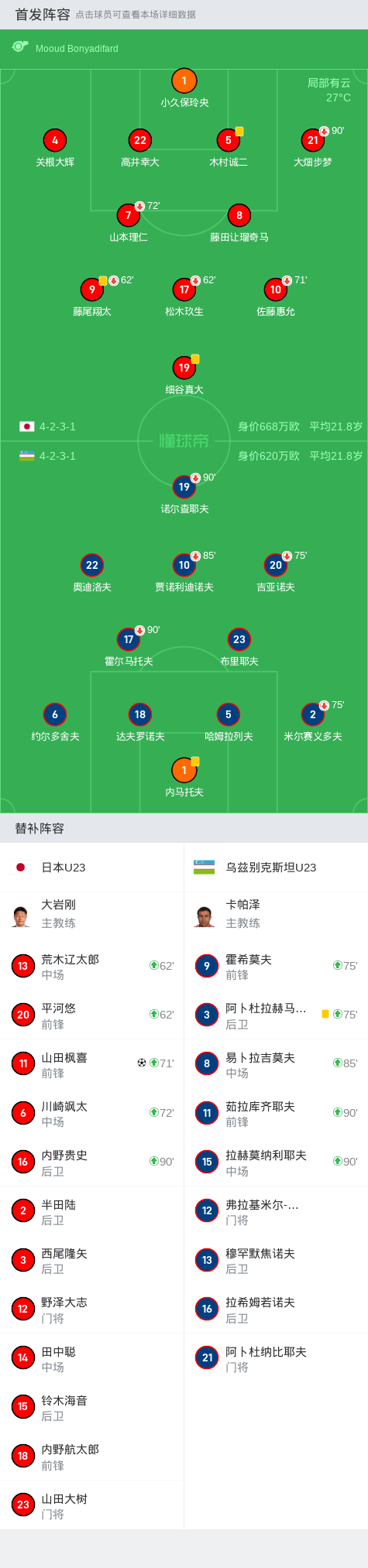The height and width of the screenshot is (1568, 368).
Task: Tap substitute 3 阿卜杜拉赫马 with yellow card
Action: [276, 1015]
